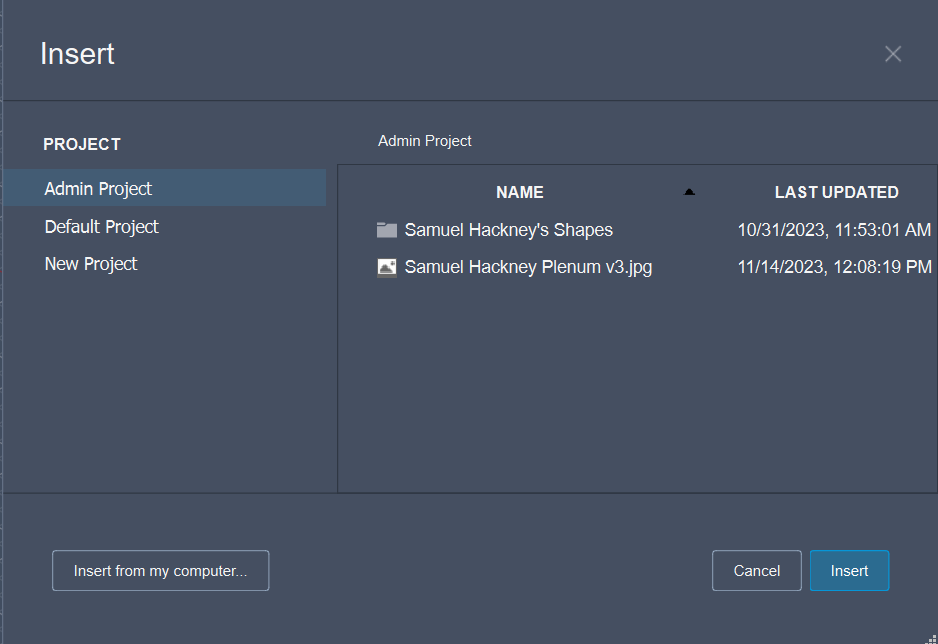Click the dialog resize grip corner
Image resolution: width=938 pixels, height=644 pixels.
click(x=931, y=639)
